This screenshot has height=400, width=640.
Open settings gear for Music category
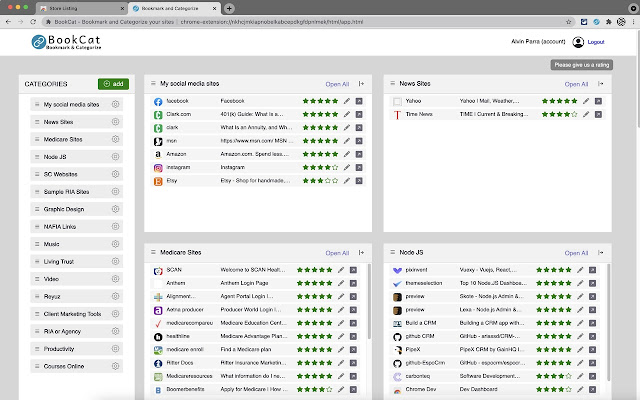tap(116, 244)
